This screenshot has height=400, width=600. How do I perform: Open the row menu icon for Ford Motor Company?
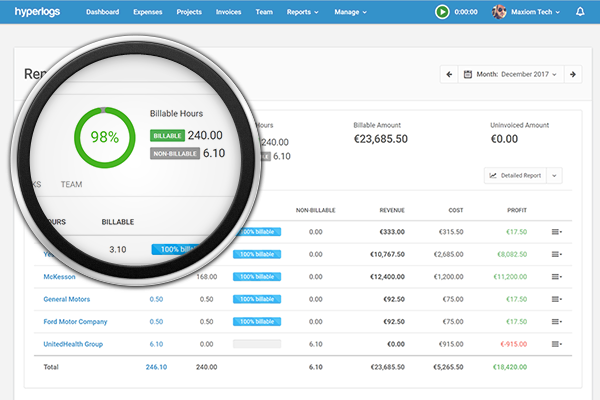[557, 322]
